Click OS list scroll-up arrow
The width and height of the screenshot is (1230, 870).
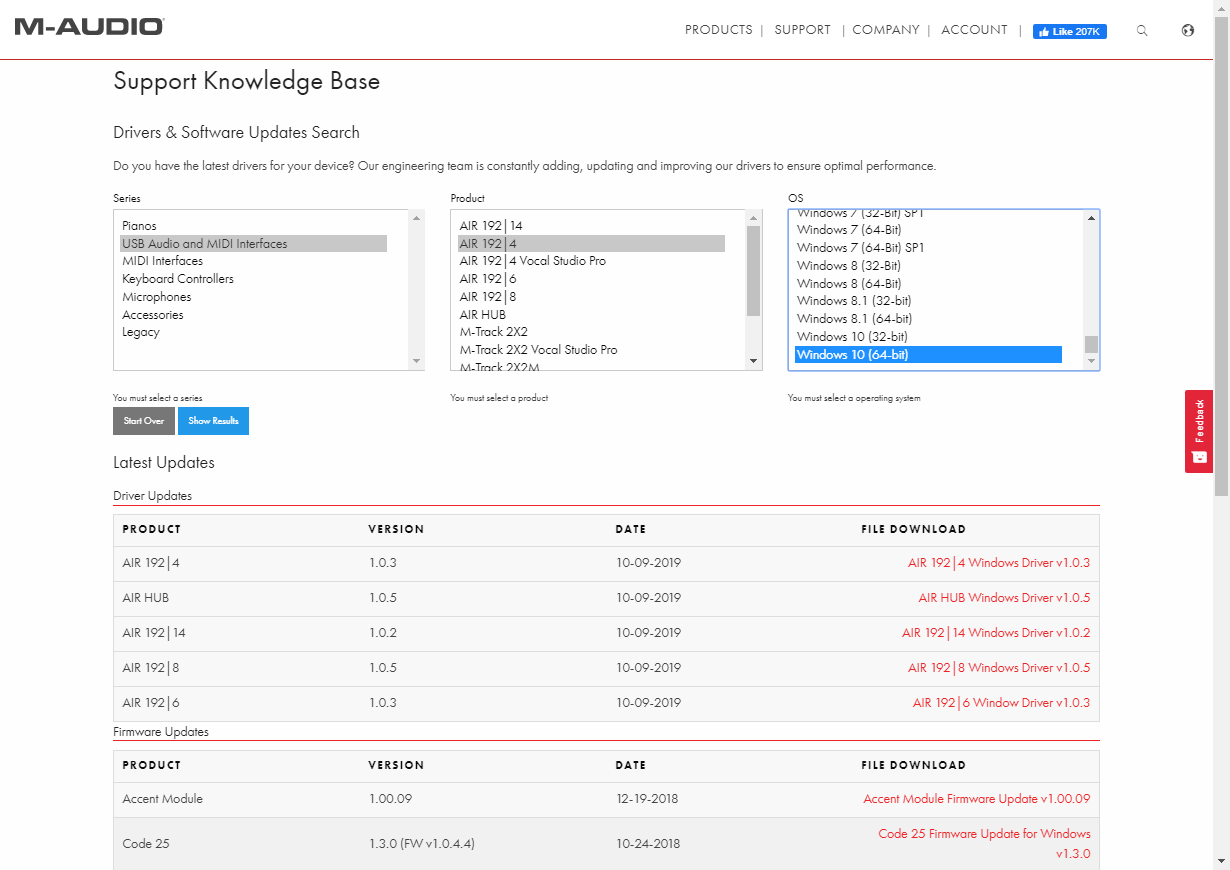1091,218
